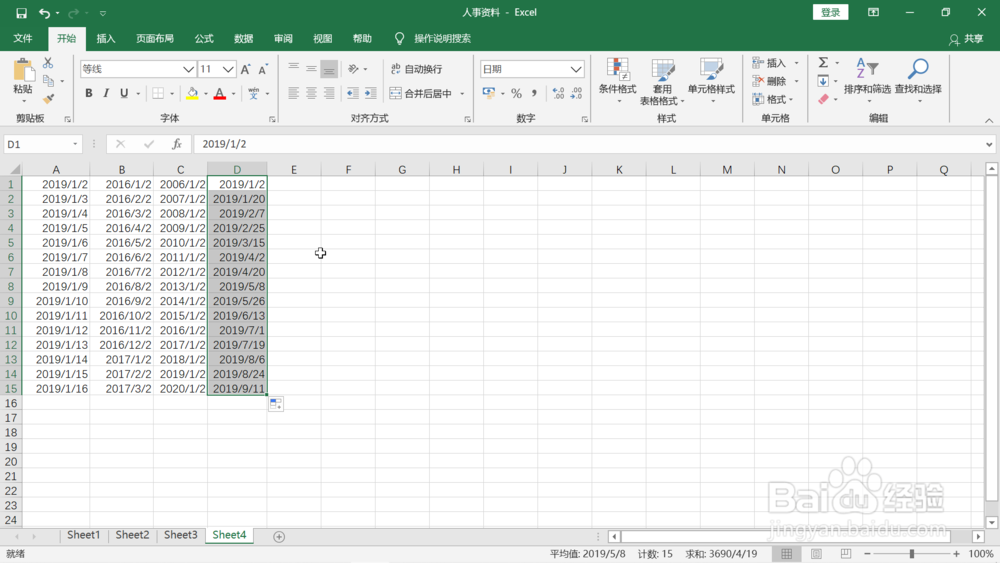Expand the Name Box dropdown
The image size is (1000, 563).
(75, 144)
